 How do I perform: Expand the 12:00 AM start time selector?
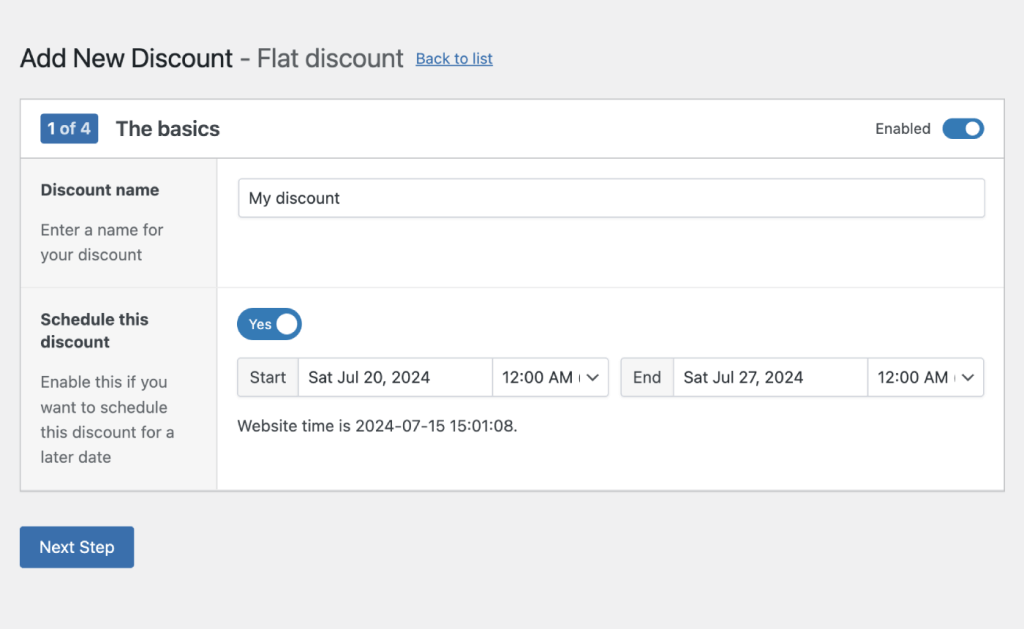tap(550, 377)
